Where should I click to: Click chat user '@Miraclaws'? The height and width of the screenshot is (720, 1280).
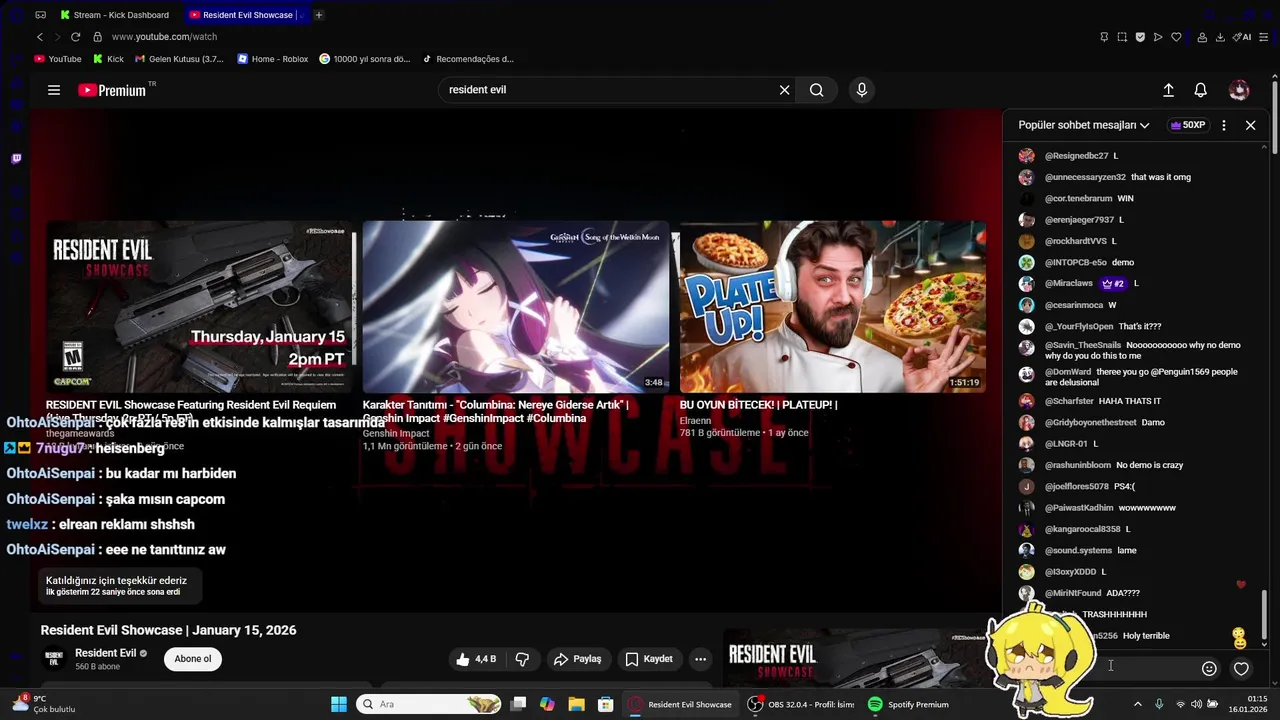(x=1069, y=284)
